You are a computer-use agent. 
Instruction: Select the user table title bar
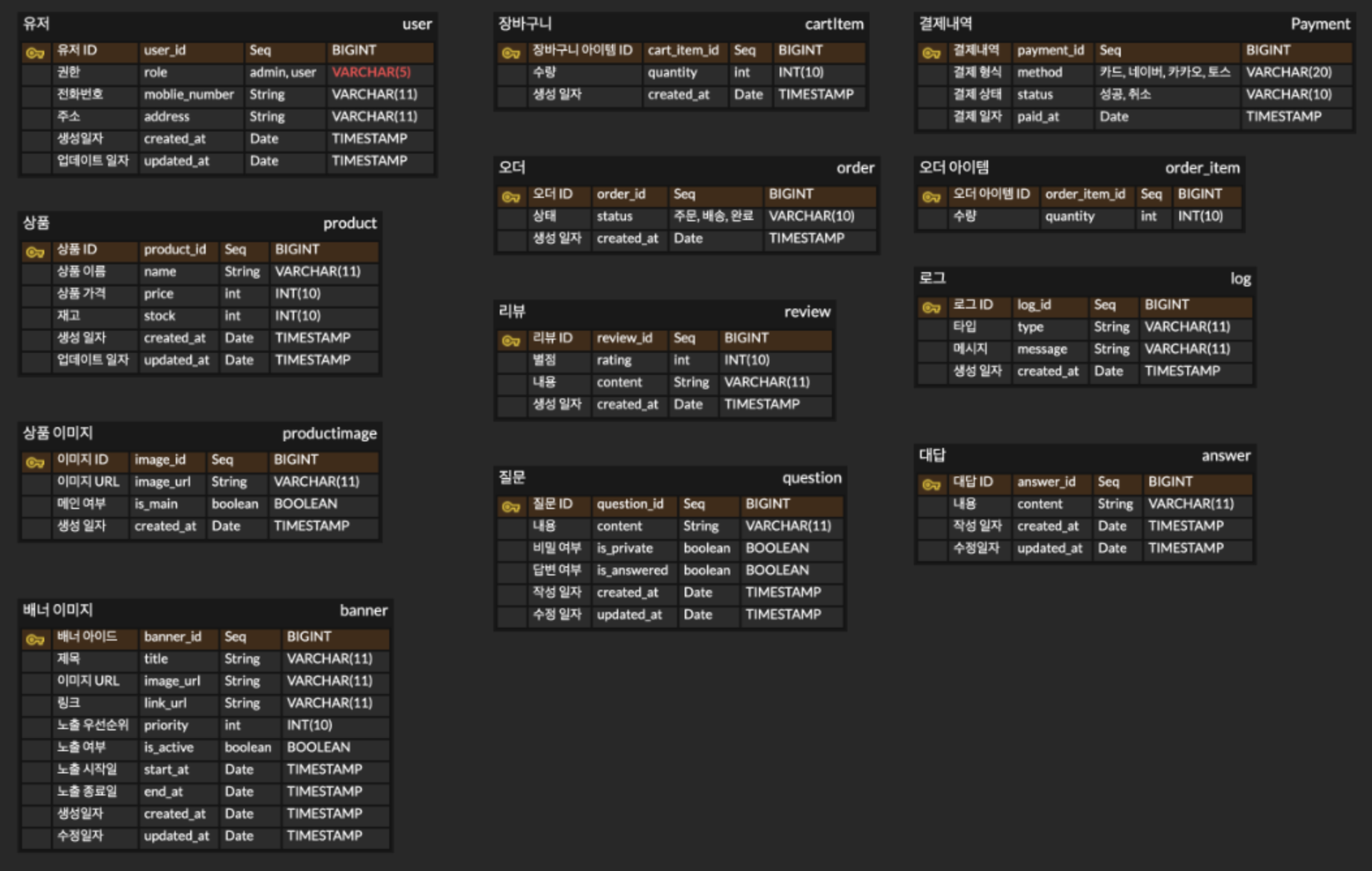[x=227, y=25]
